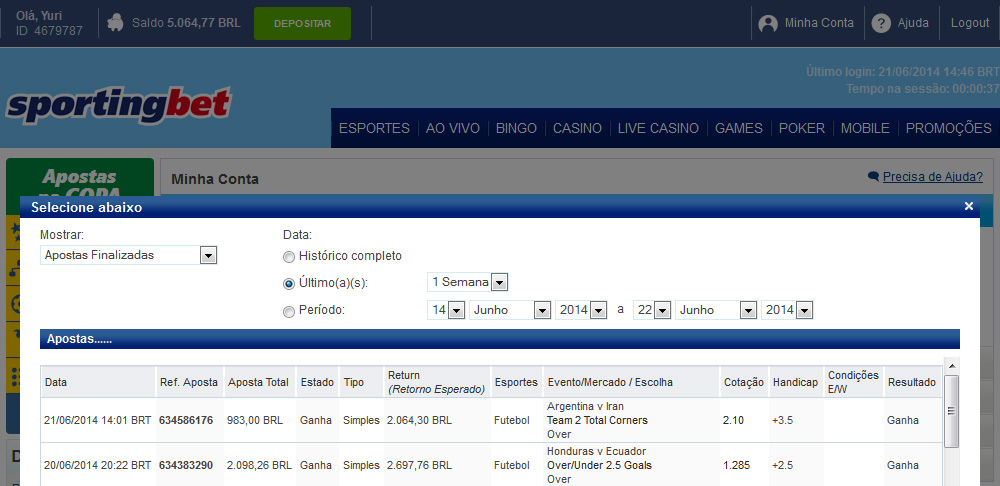Click the 2.697,76 BRL return cell

click(x=419, y=465)
